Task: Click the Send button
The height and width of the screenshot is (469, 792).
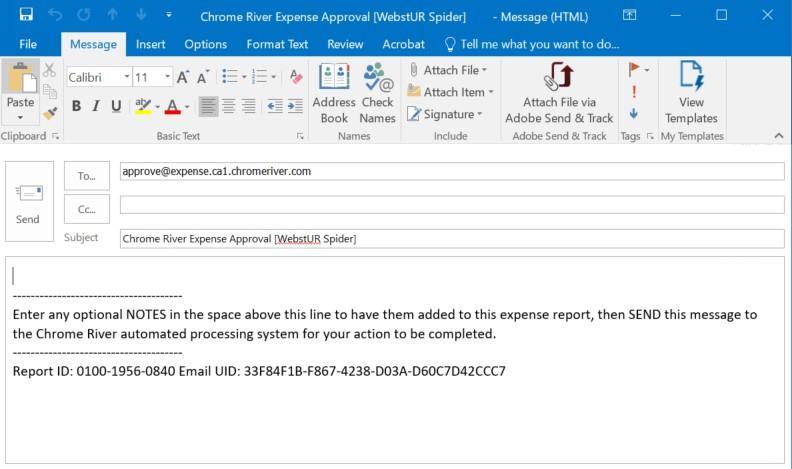Action: (x=29, y=201)
